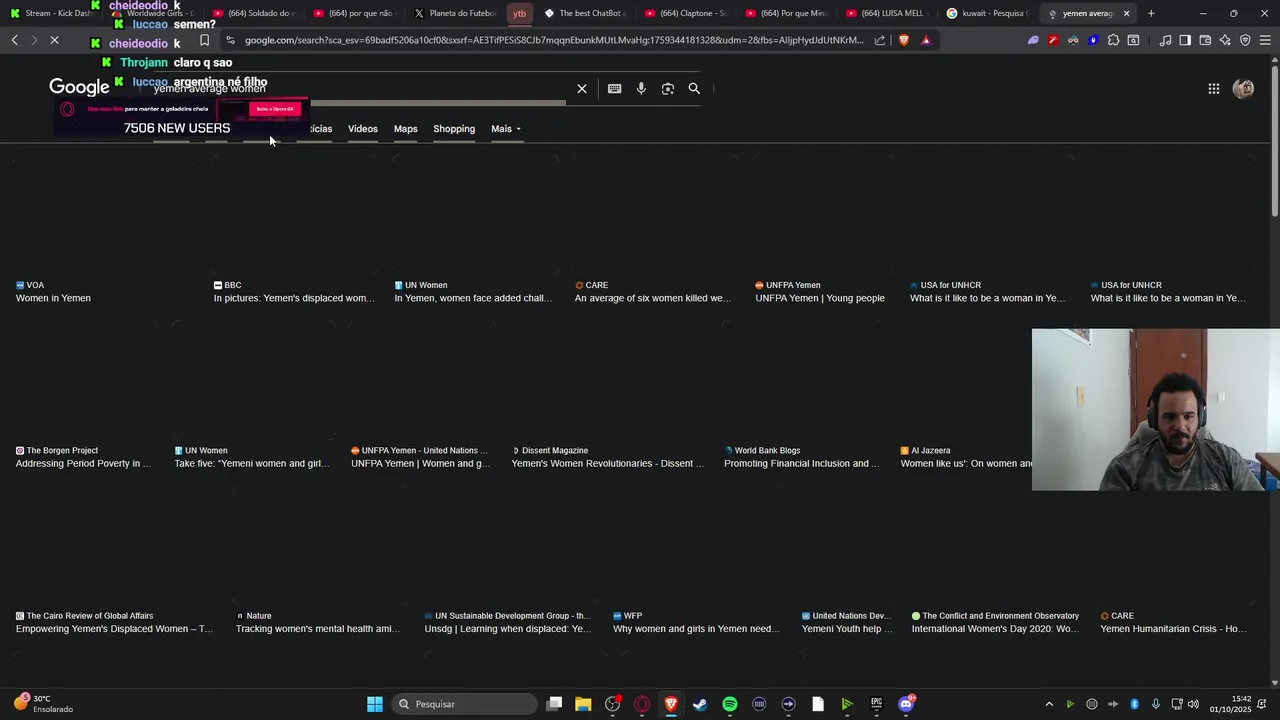This screenshot has height=720, width=1280.
Task: Click the UN Women 'In Yemen, women face' result
Action: tap(473, 298)
